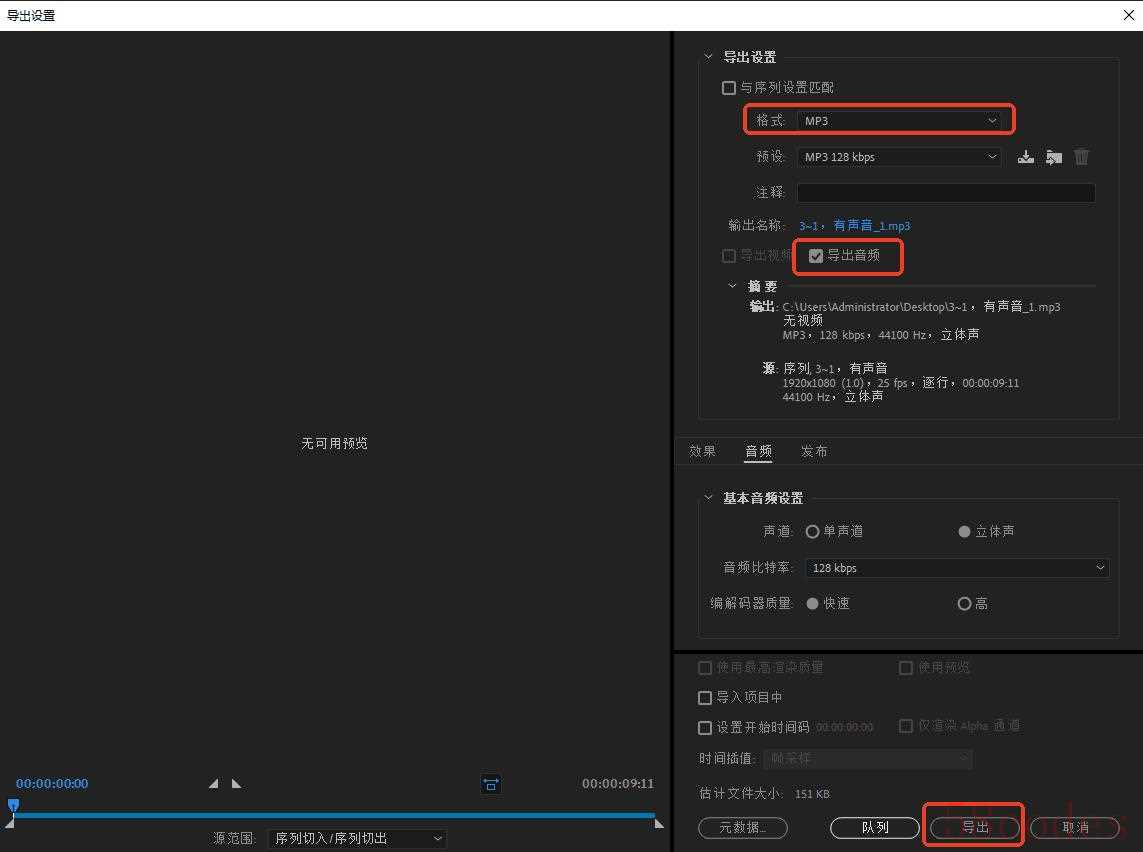Switch to the Publish tab
The height and width of the screenshot is (852, 1143).
point(814,451)
